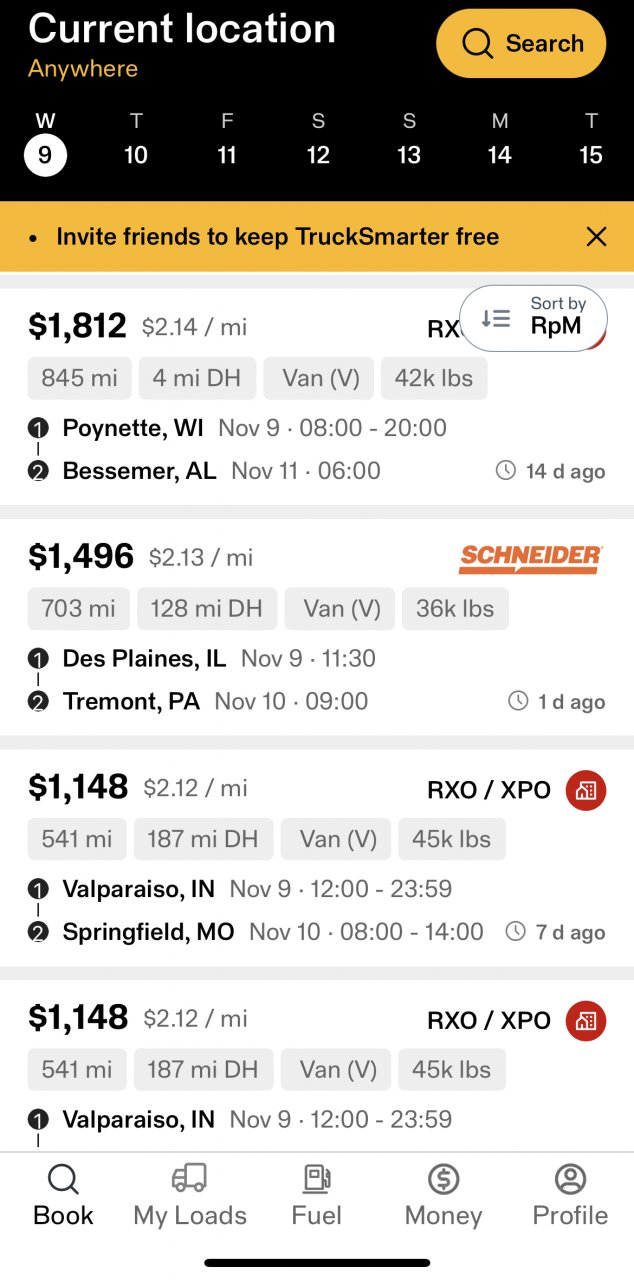The height and width of the screenshot is (1280, 634).
Task: Open My Loads truck icon
Action: [x=190, y=1179]
